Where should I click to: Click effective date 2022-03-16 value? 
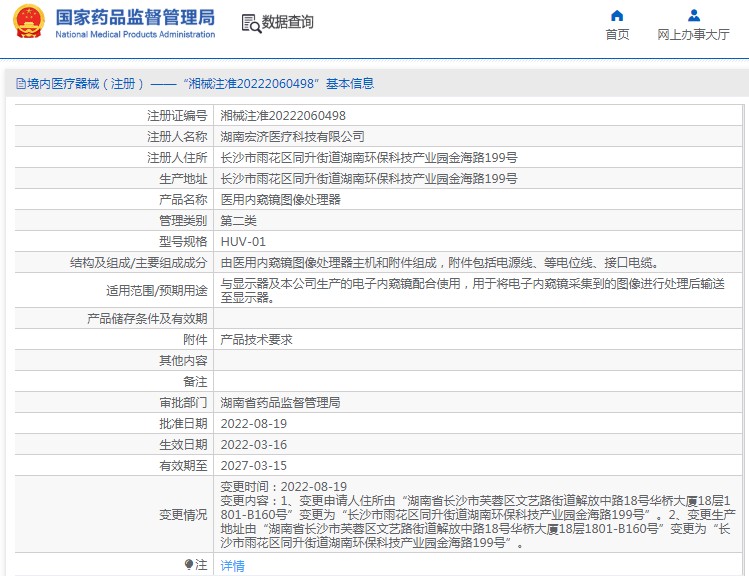point(254,445)
